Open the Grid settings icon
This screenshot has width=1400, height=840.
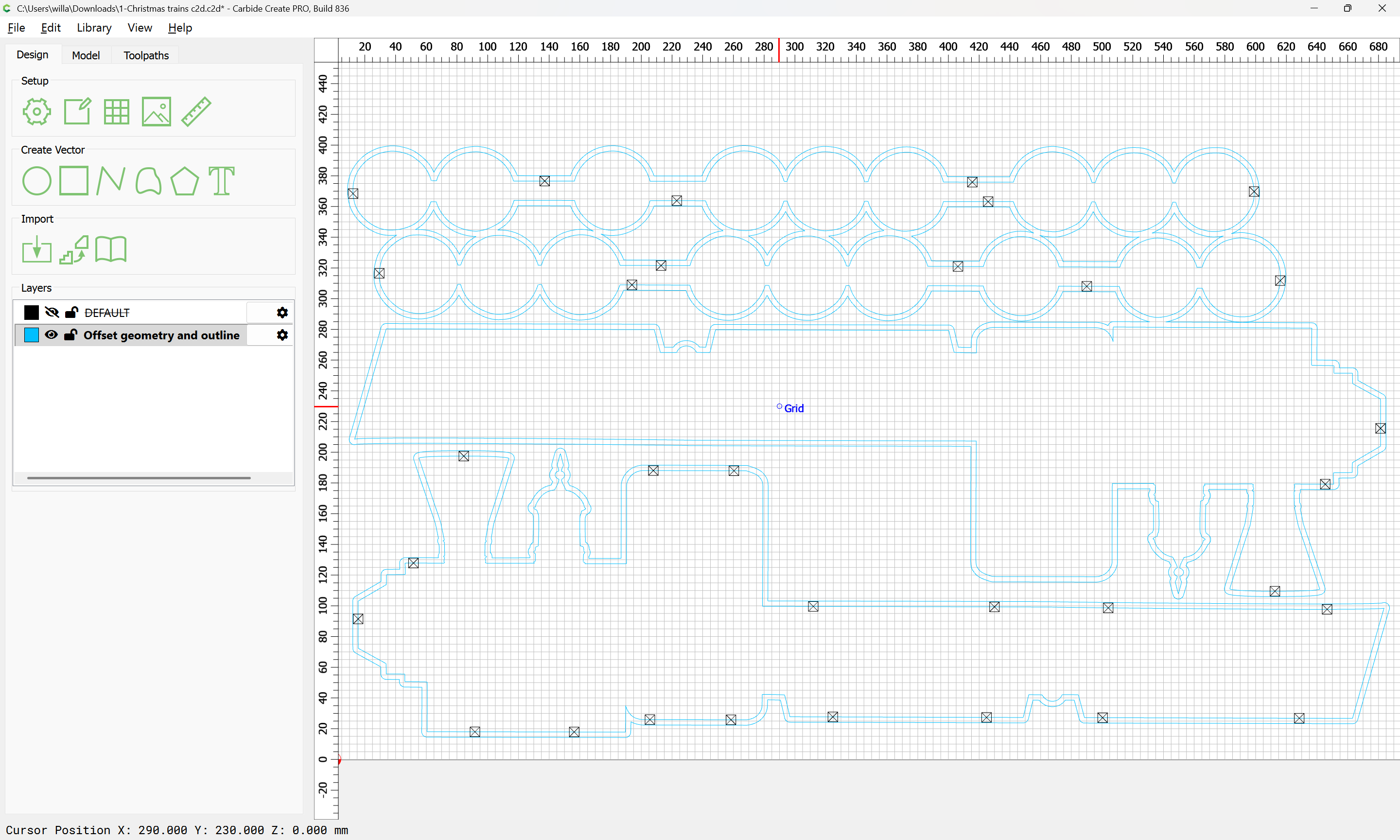[117, 111]
